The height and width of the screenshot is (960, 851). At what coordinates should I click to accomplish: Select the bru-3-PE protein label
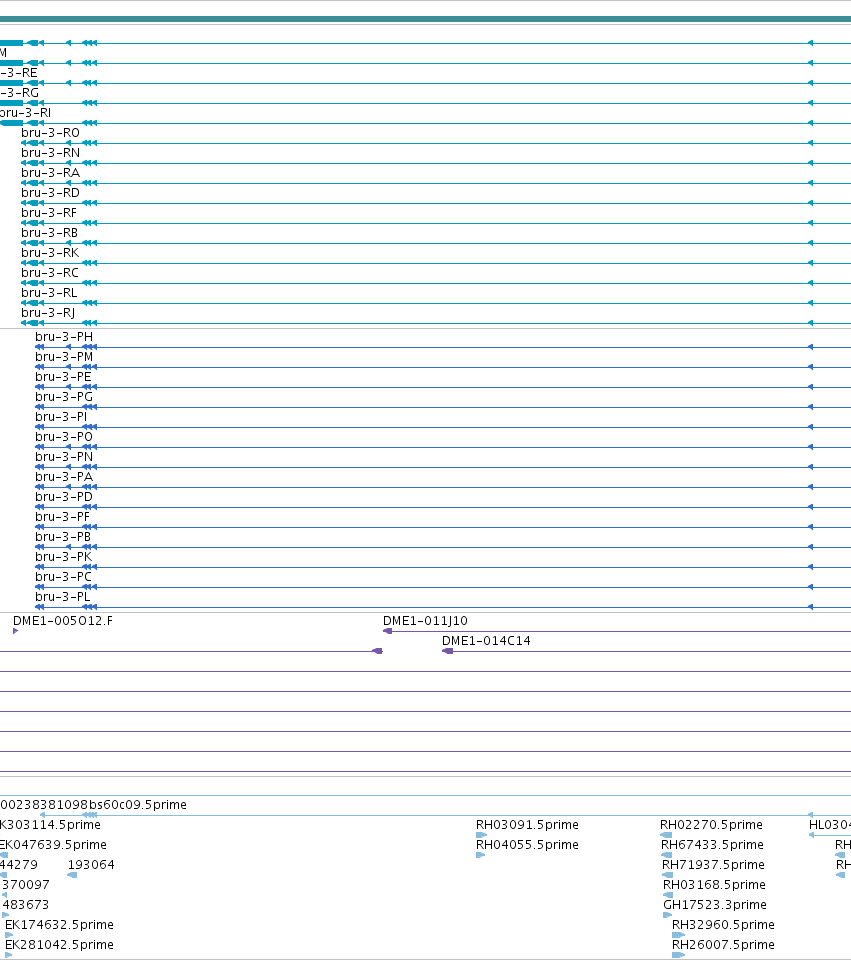(x=63, y=377)
